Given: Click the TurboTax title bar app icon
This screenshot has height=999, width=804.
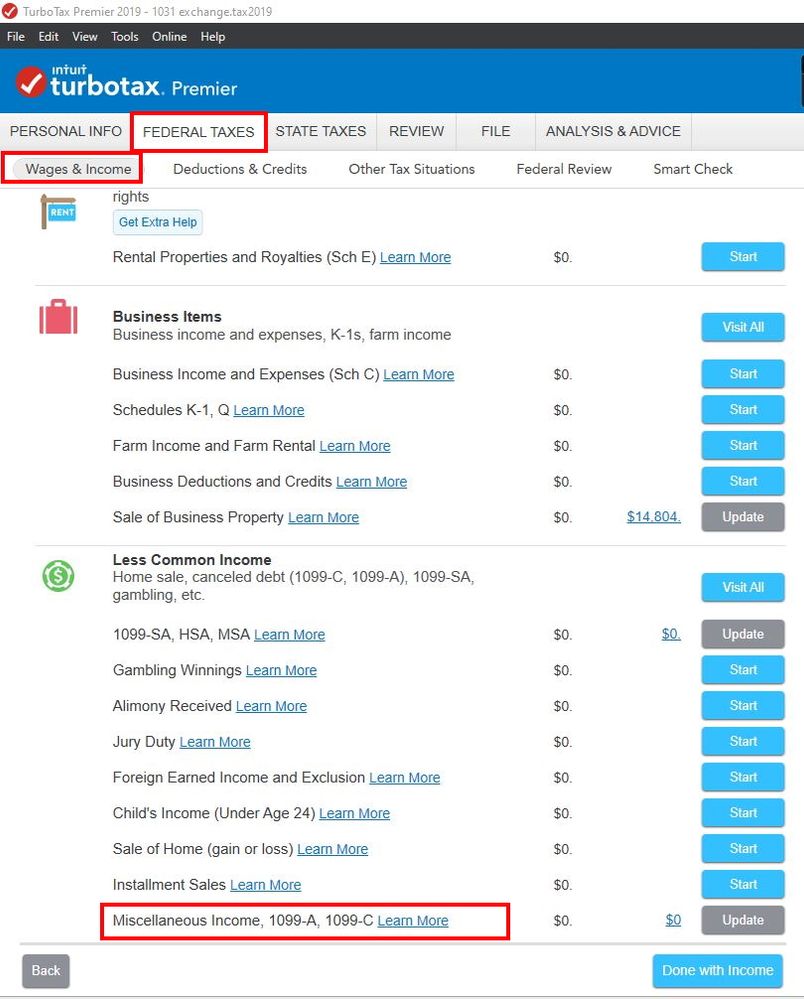Looking at the screenshot, I should (x=10, y=11).
